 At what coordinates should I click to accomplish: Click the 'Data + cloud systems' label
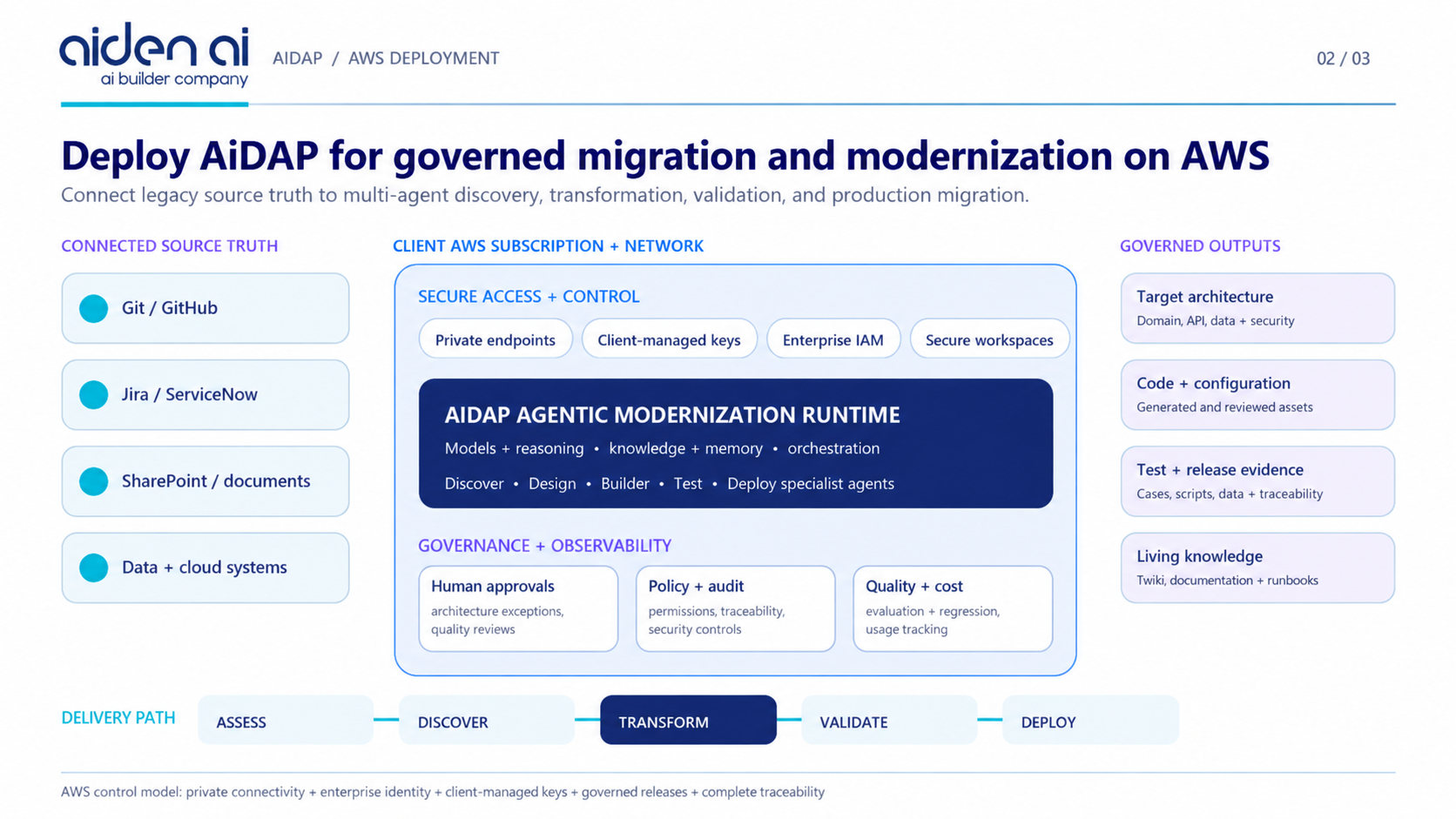205,567
